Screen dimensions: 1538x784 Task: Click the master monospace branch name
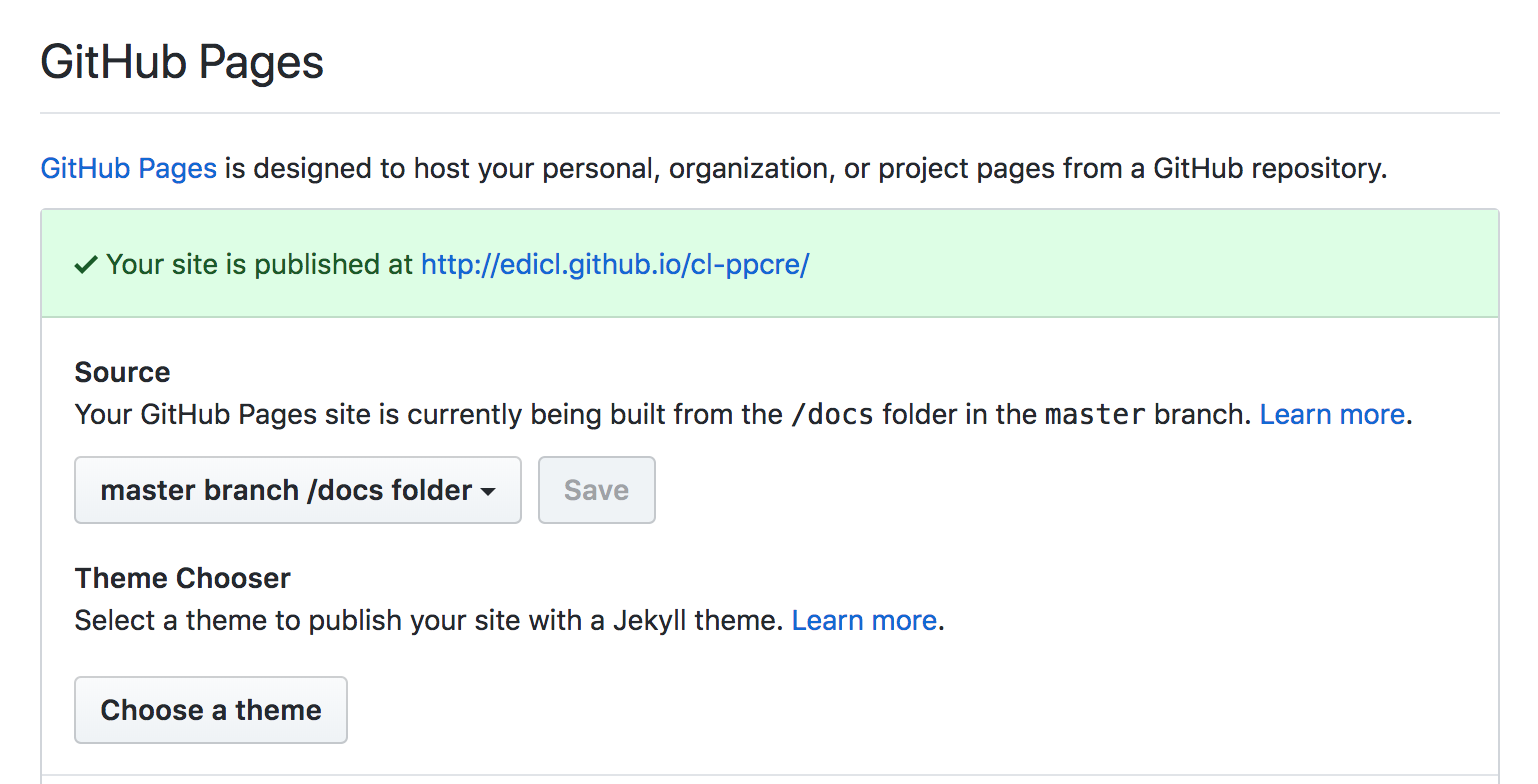[x=1094, y=414]
